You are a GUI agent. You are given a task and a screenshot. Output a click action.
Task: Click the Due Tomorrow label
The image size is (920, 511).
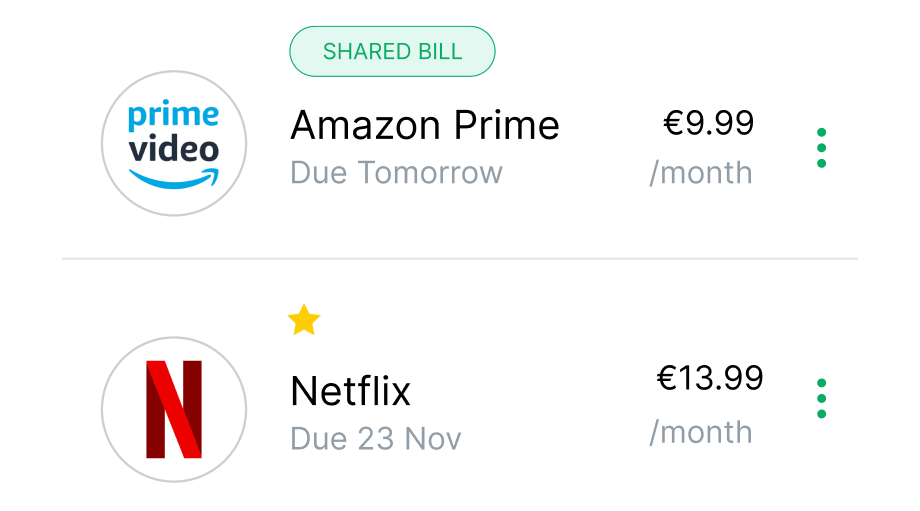coord(396,173)
